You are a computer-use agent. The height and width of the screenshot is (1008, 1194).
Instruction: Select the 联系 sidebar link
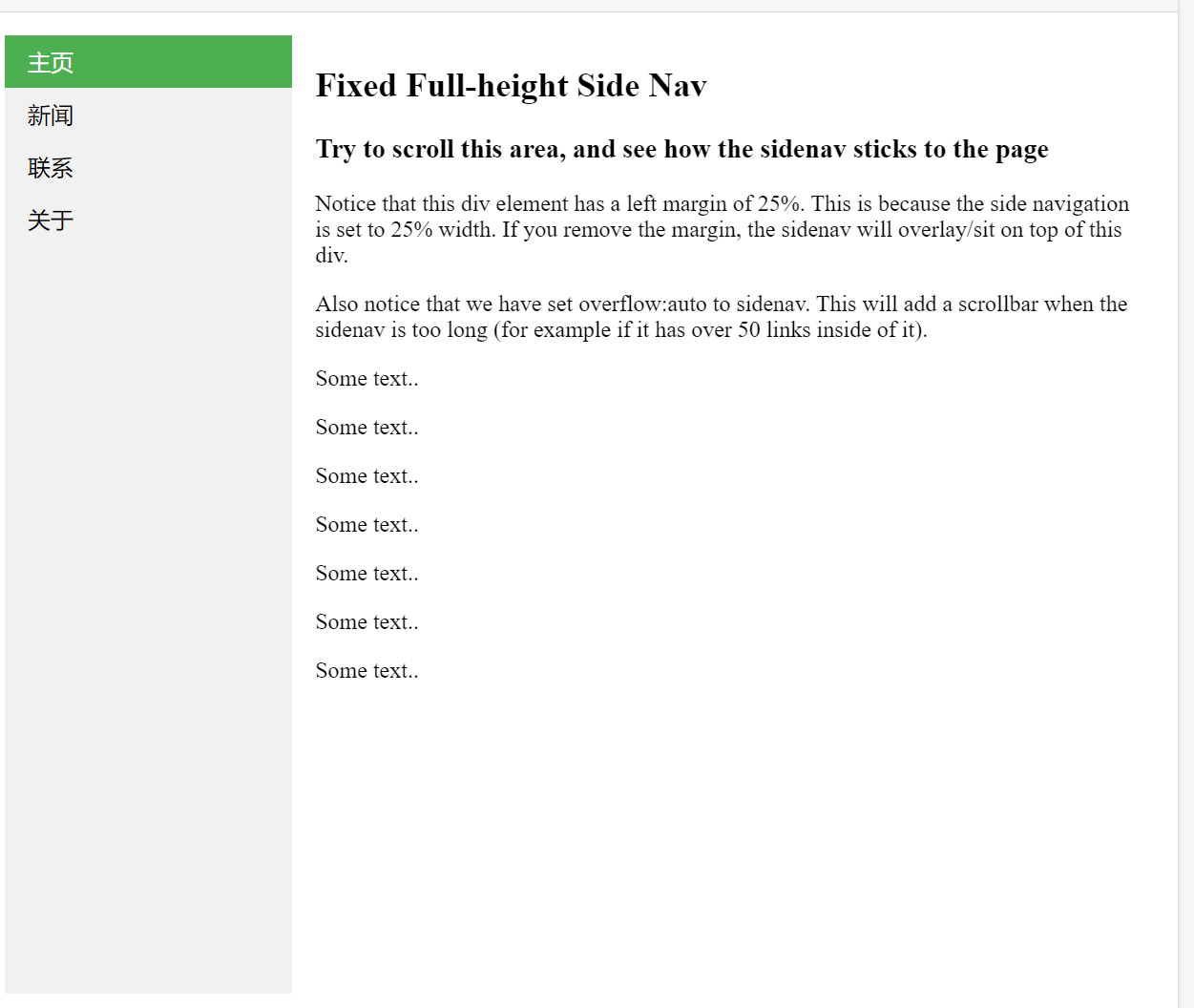(52, 168)
